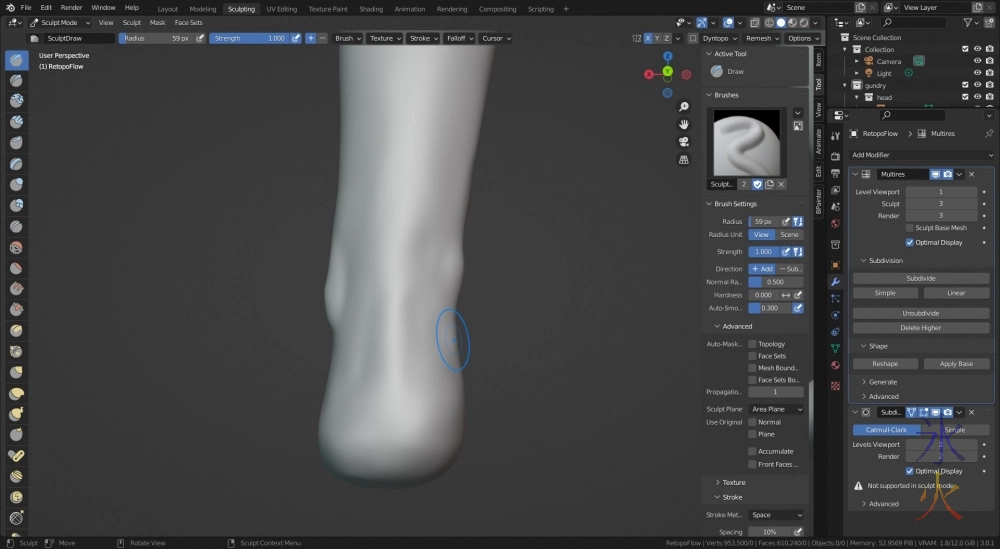Viewport: 1000px width, 549px height.
Task: Click the zoom magnifier icon in viewport
Action: click(683, 107)
